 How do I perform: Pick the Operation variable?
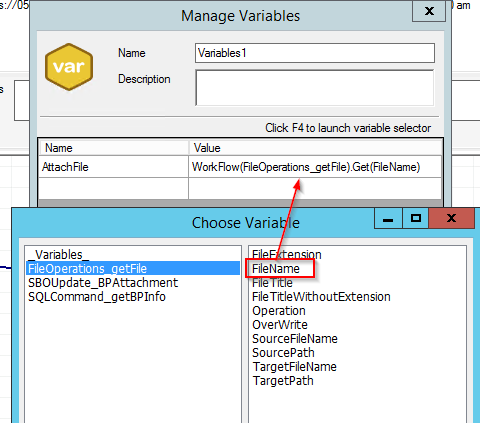click(279, 311)
